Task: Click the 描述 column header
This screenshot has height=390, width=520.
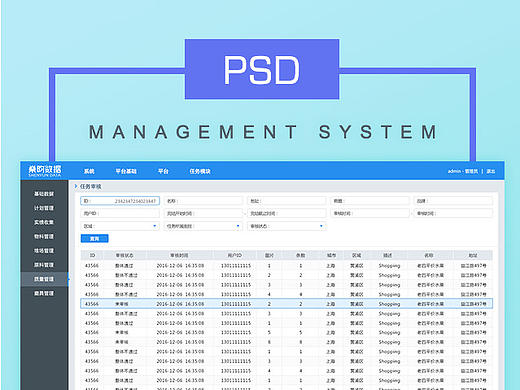Action: pos(388,255)
